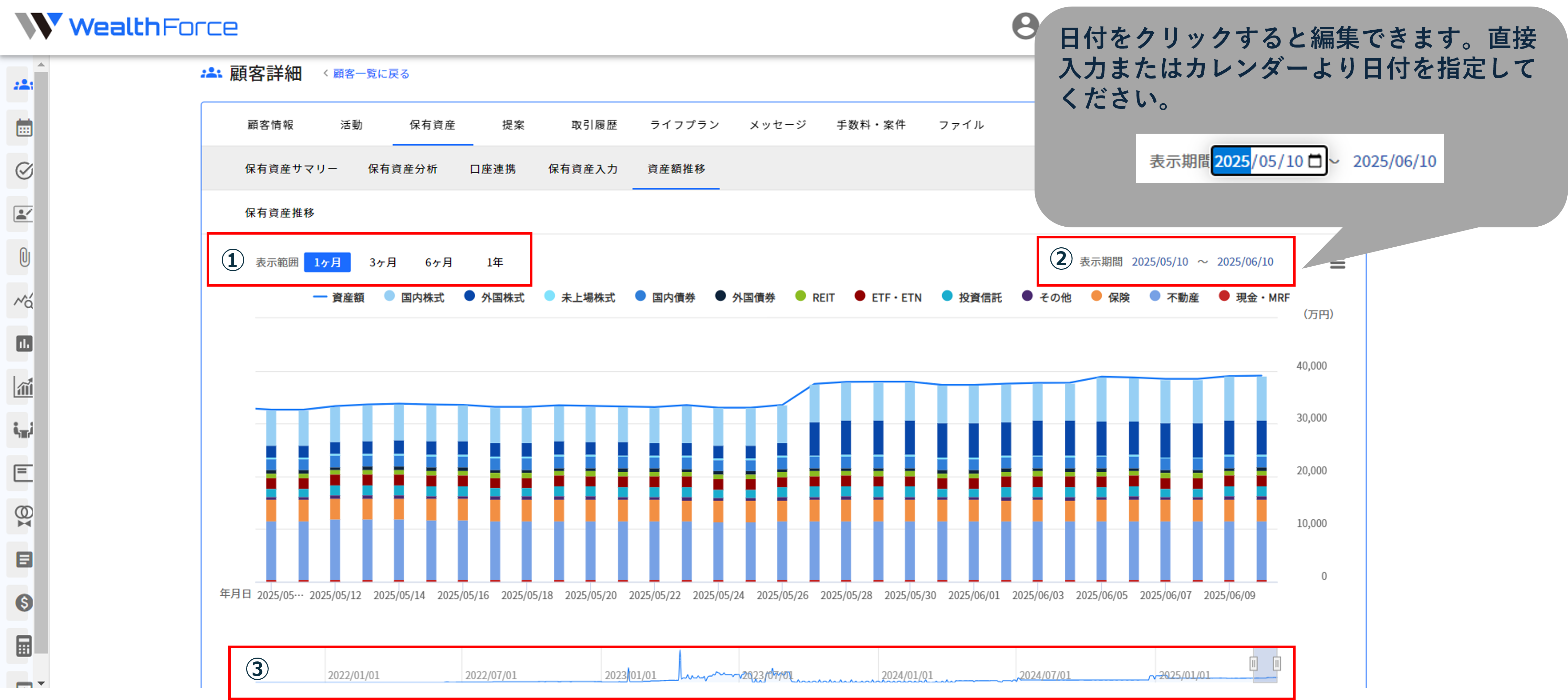The width and height of the screenshot is (1568, 700).
Task: Select 1ヶ月 display range
Action: (x=328, y=262)
